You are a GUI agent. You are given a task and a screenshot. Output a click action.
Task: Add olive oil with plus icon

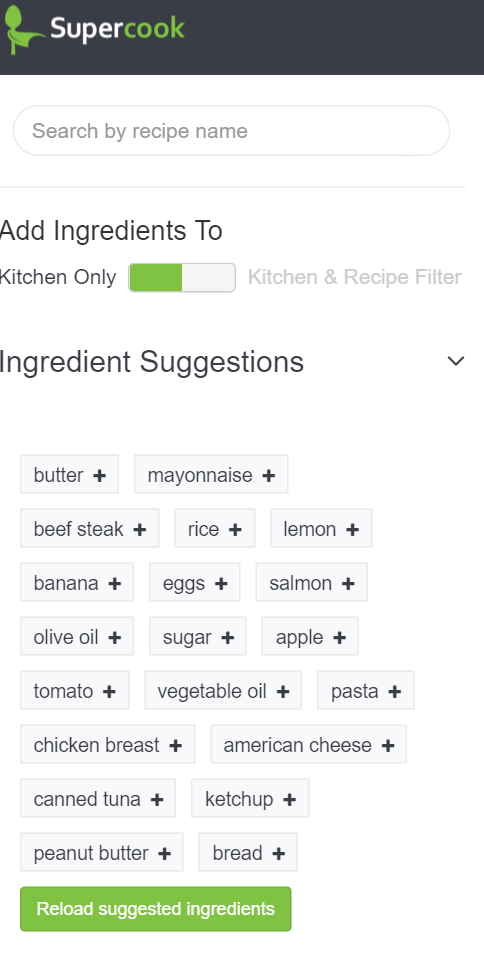coord(114,637)
